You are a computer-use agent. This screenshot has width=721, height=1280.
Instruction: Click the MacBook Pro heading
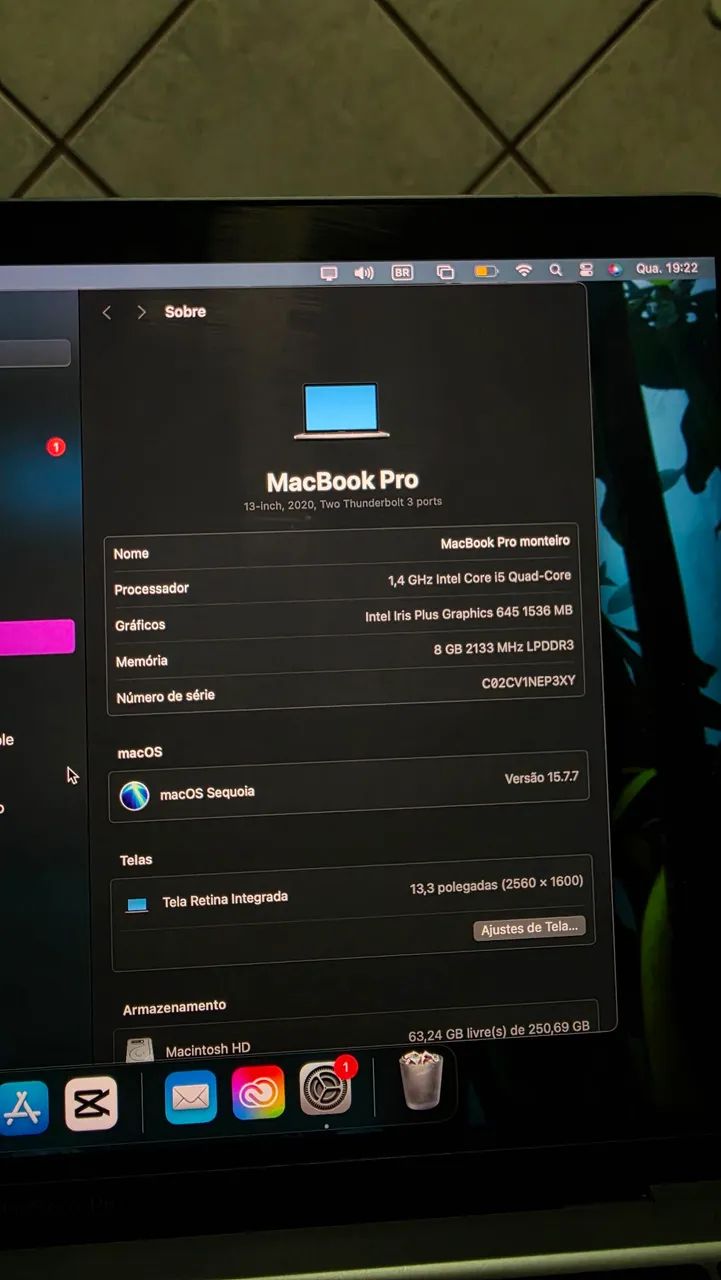pyautogui.click(x=342, y=481)
